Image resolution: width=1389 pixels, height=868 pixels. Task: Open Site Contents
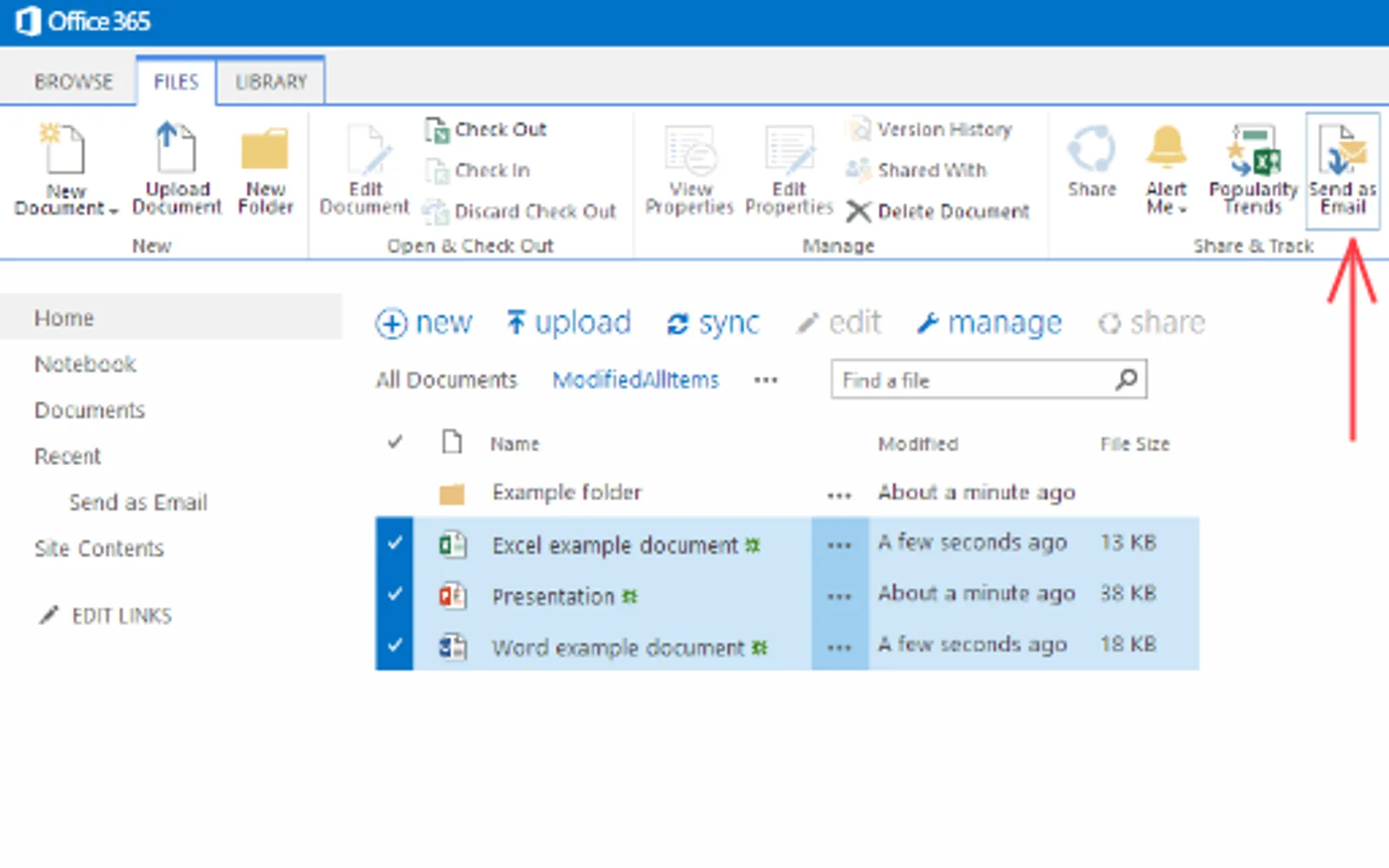pyautogui.click(x=99, y=548)
